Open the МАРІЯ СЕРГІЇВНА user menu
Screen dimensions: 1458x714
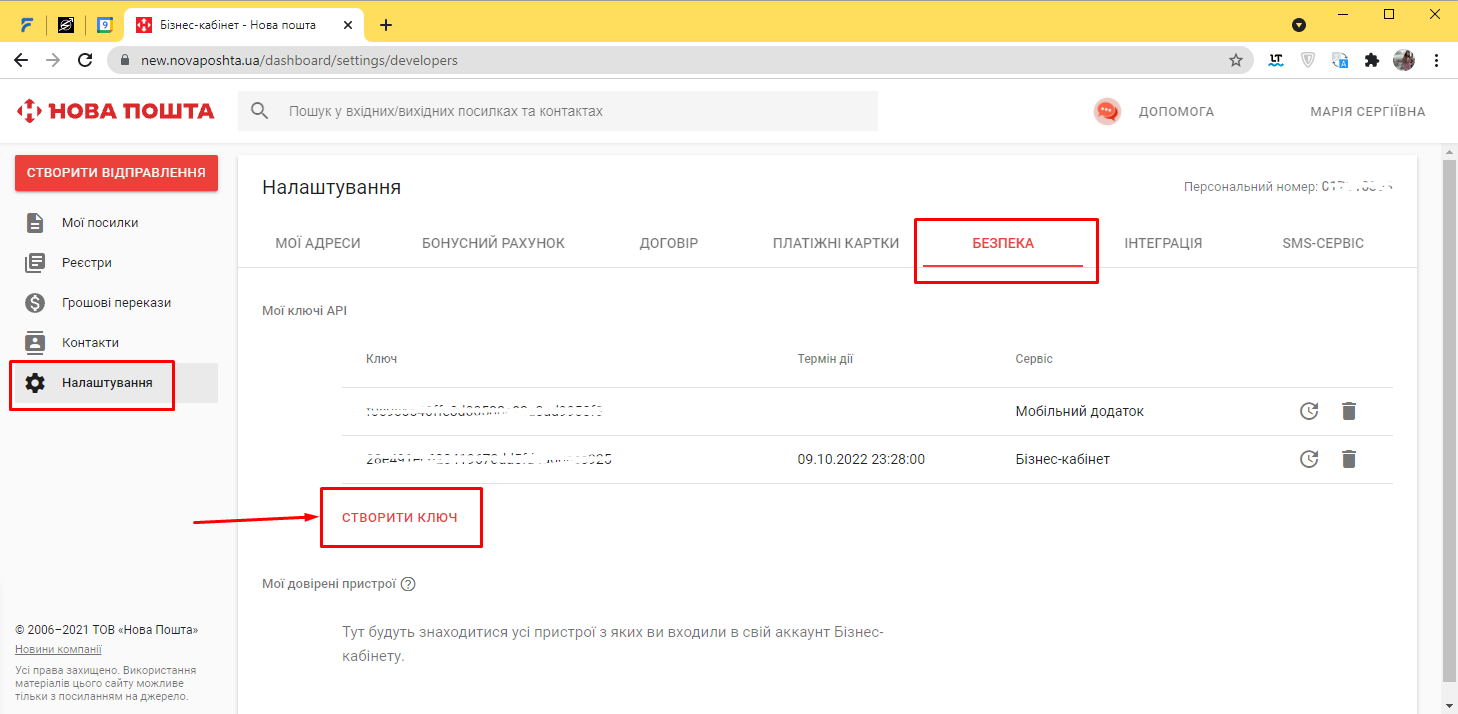(x=1367, y=111)
